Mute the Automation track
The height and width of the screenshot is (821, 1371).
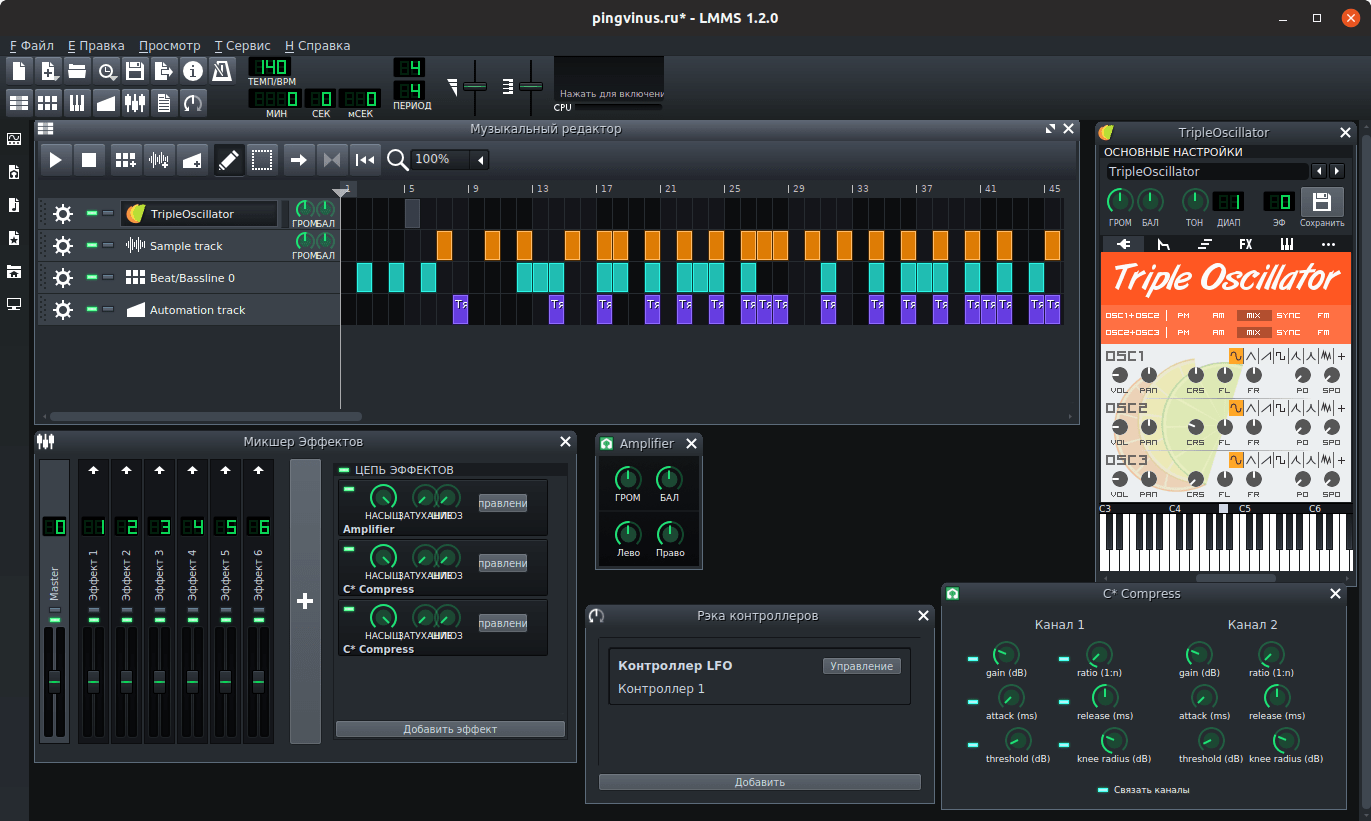92,309
